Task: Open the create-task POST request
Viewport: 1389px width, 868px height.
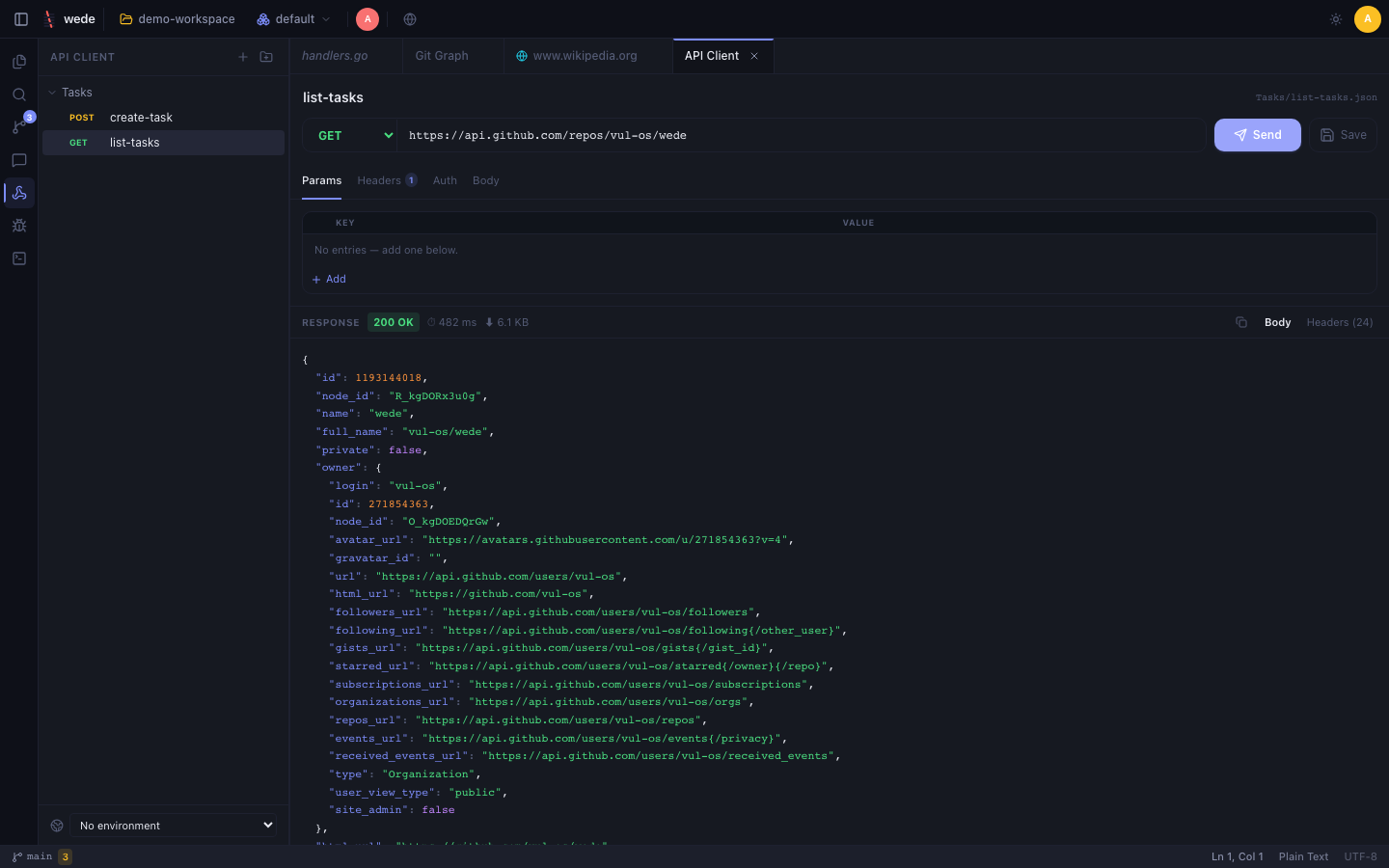Action: click(163, 118)
